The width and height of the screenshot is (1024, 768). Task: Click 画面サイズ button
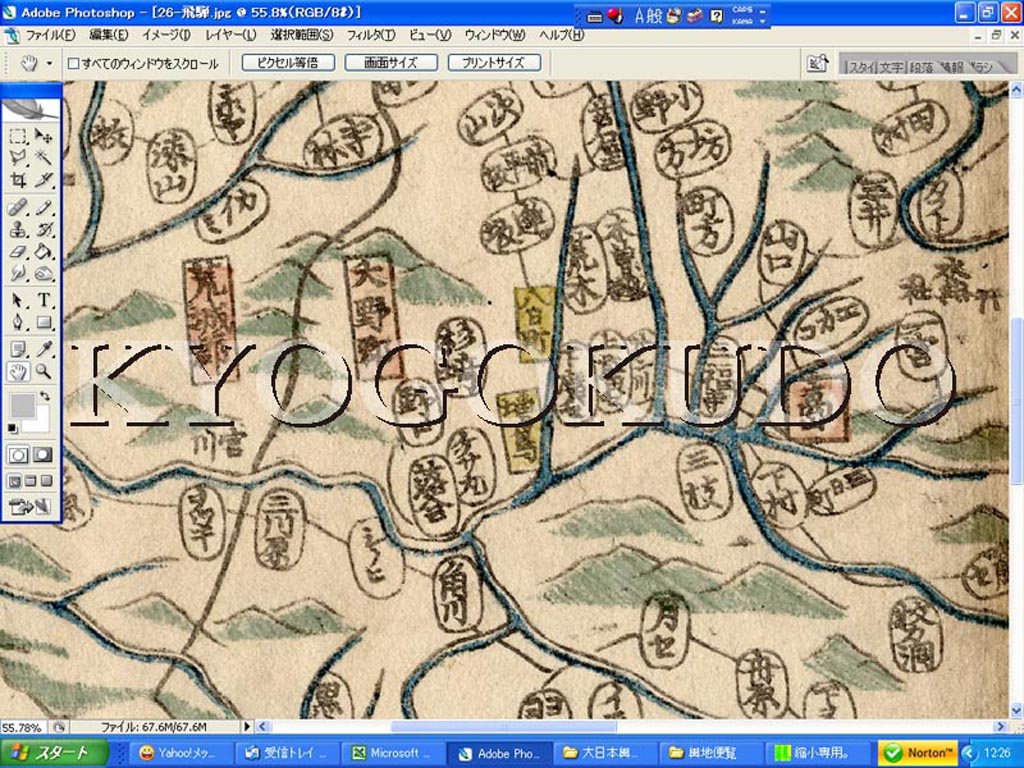pyautogui.click(x=391, y=63)
